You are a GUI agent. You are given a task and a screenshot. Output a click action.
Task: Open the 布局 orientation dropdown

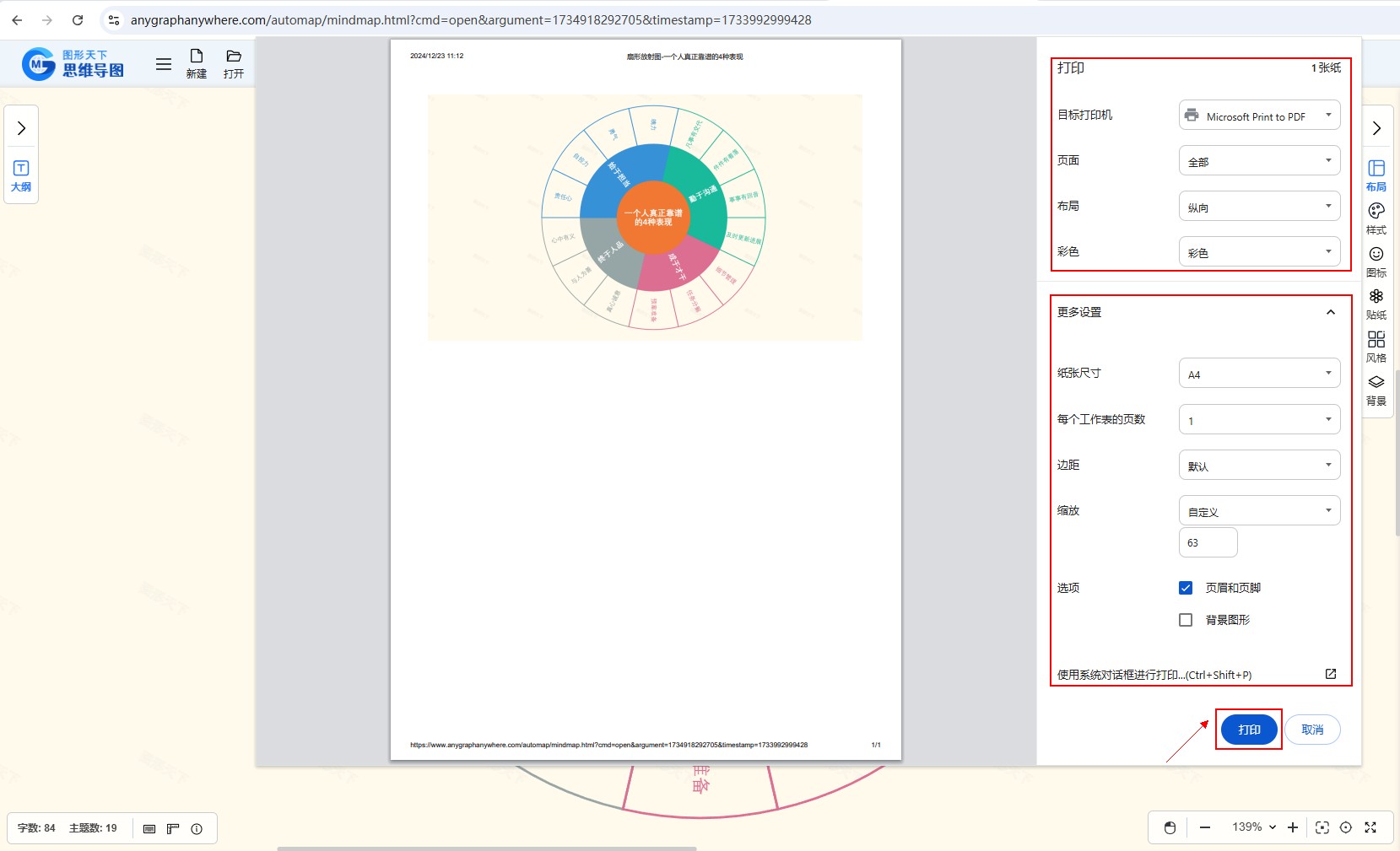click(x=1258, y=207)
